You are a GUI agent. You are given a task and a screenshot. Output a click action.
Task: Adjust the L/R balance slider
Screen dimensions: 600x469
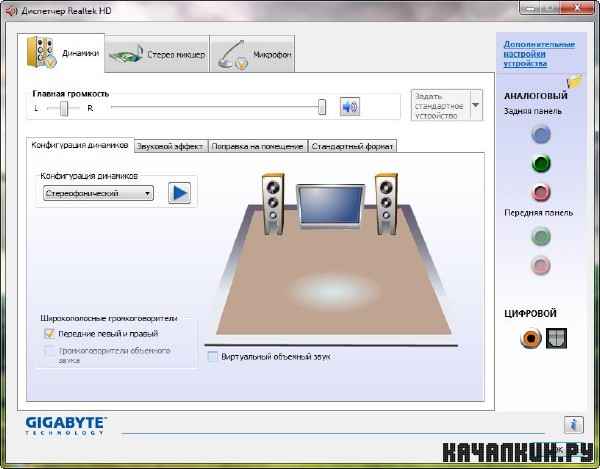coord(64,108)
